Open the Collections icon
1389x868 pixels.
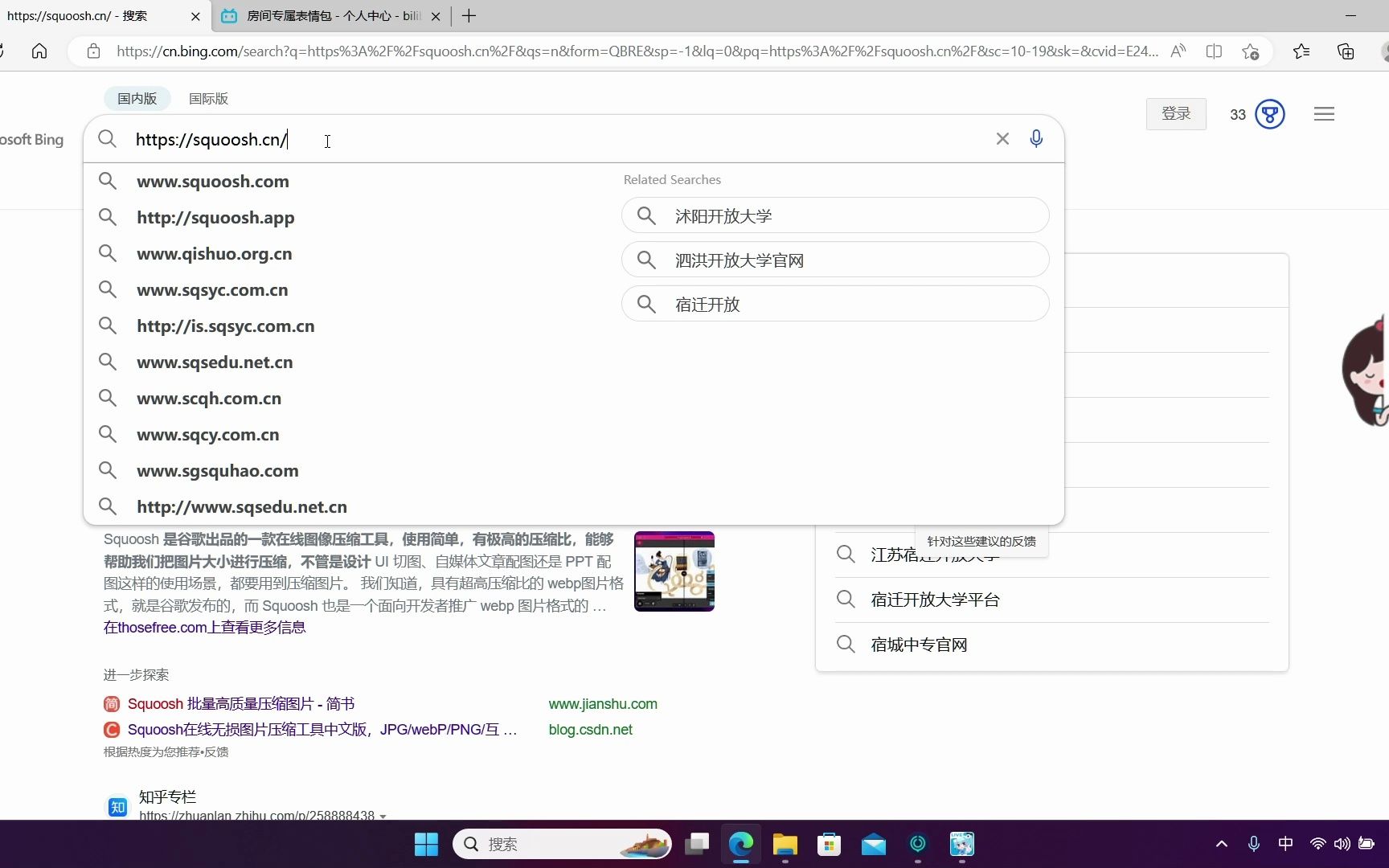[1345, 51]
